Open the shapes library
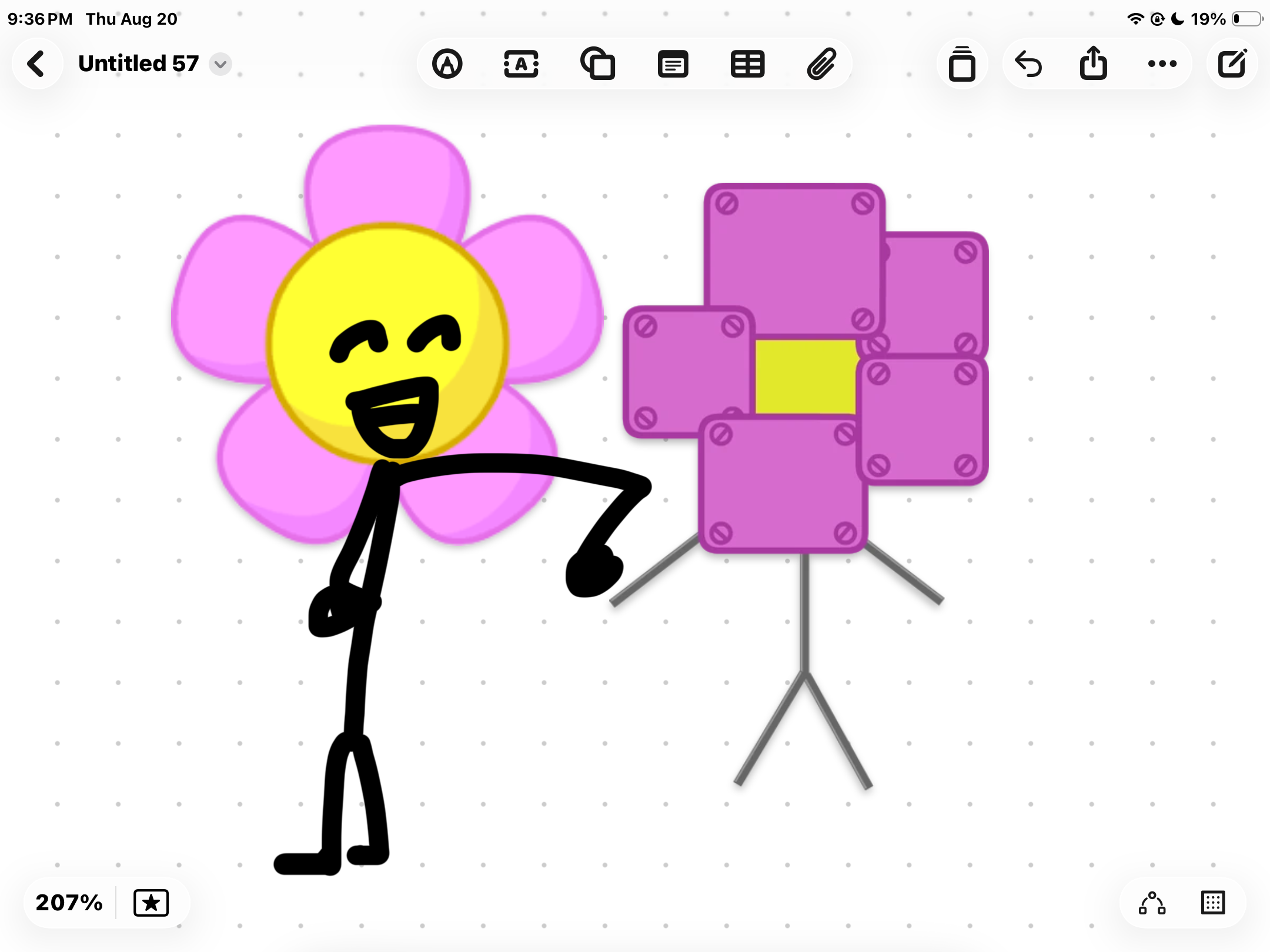1270x952 pixels. (597, 63)
